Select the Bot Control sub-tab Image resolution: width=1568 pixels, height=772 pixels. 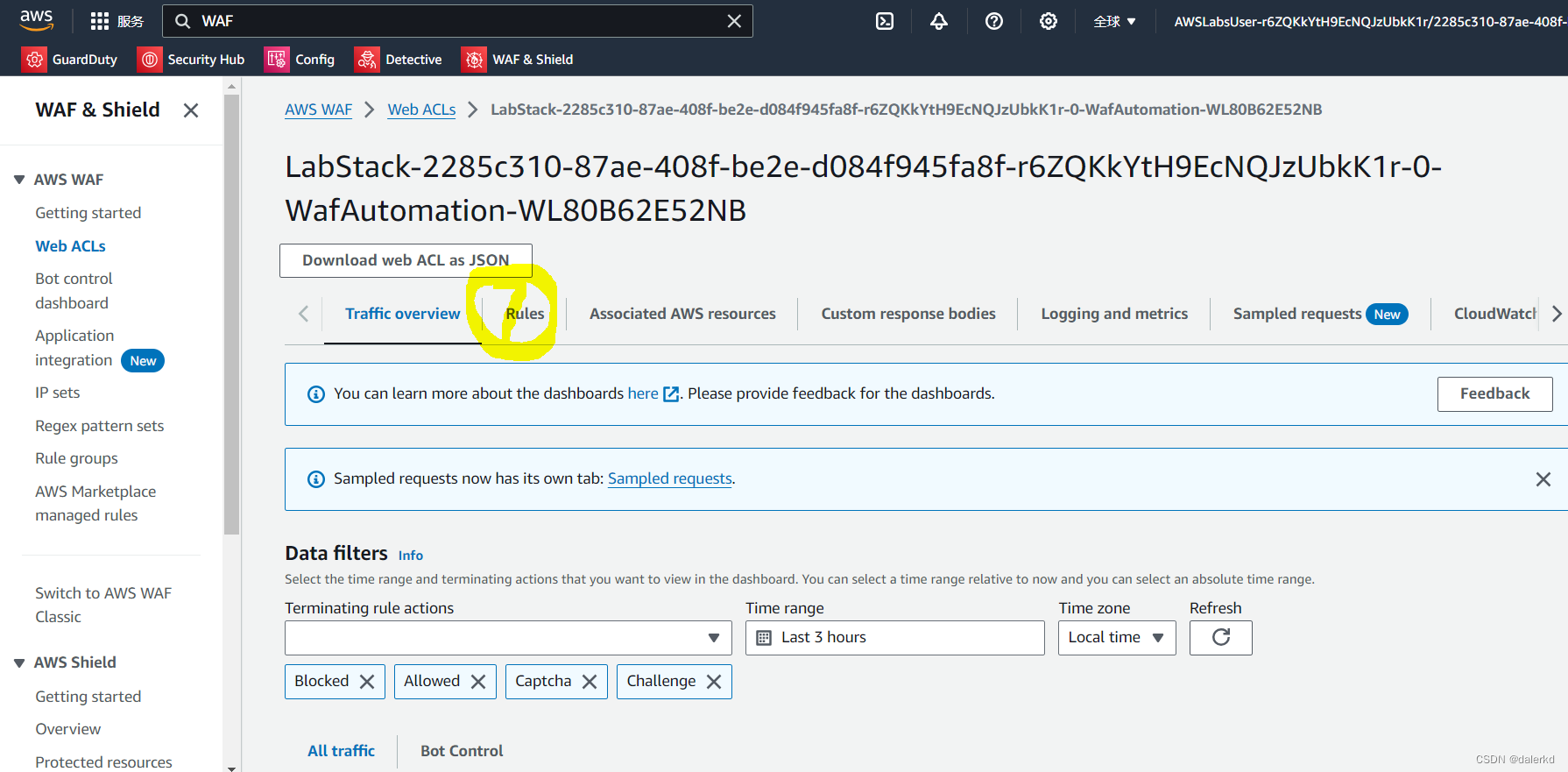tap(462, 751)
